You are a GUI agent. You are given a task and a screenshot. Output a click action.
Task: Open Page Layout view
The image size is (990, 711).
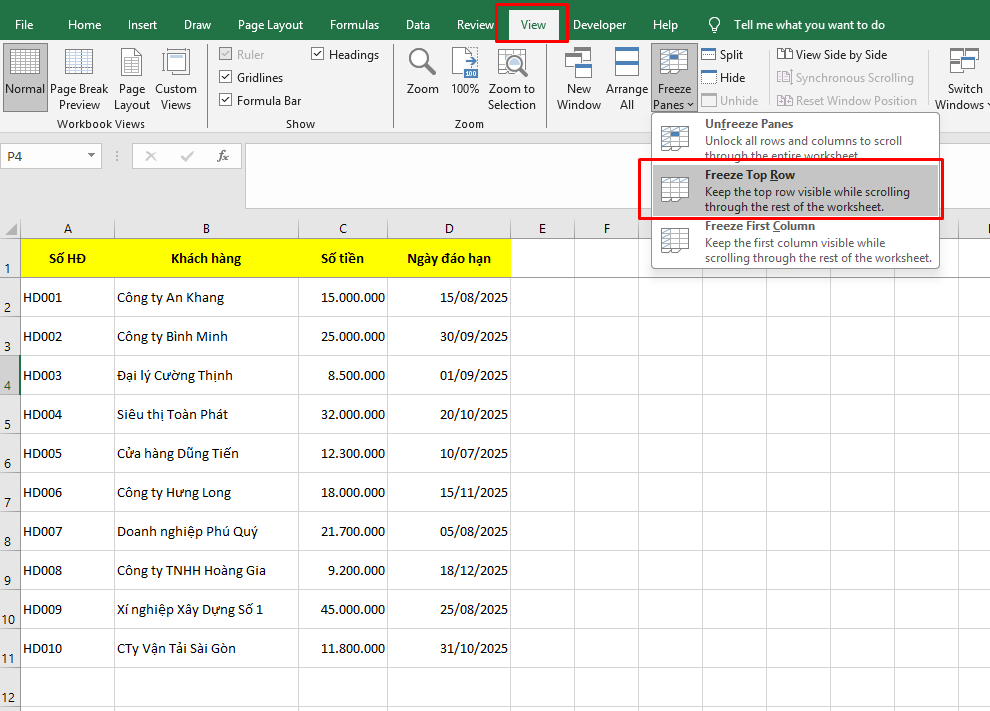click(x=131, y=78)
